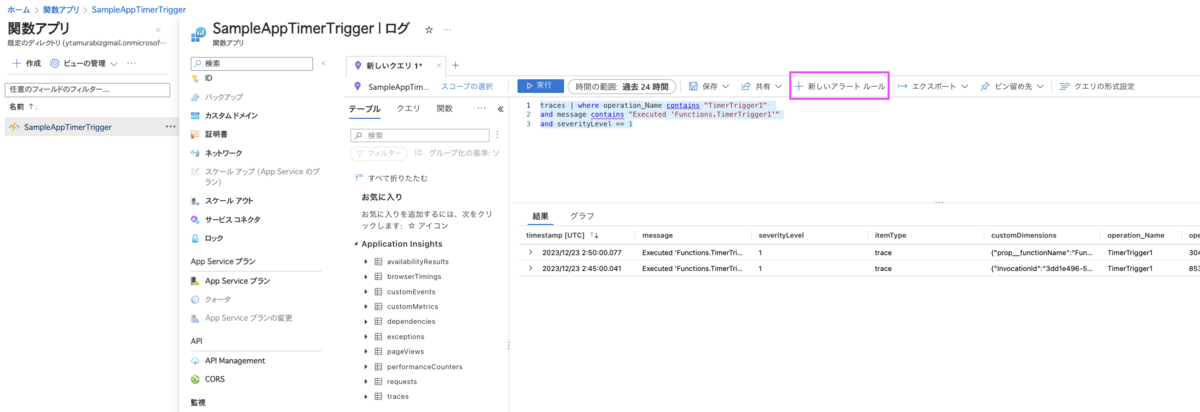Sort by the 名前 column header
This screenshot has width=1200, height=412.
[x=22, y=106]
